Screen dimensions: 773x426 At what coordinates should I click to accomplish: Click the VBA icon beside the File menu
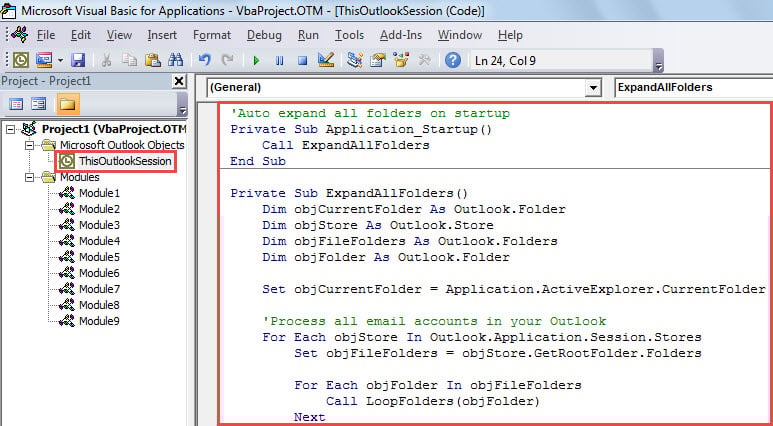(x=20, y=35)
